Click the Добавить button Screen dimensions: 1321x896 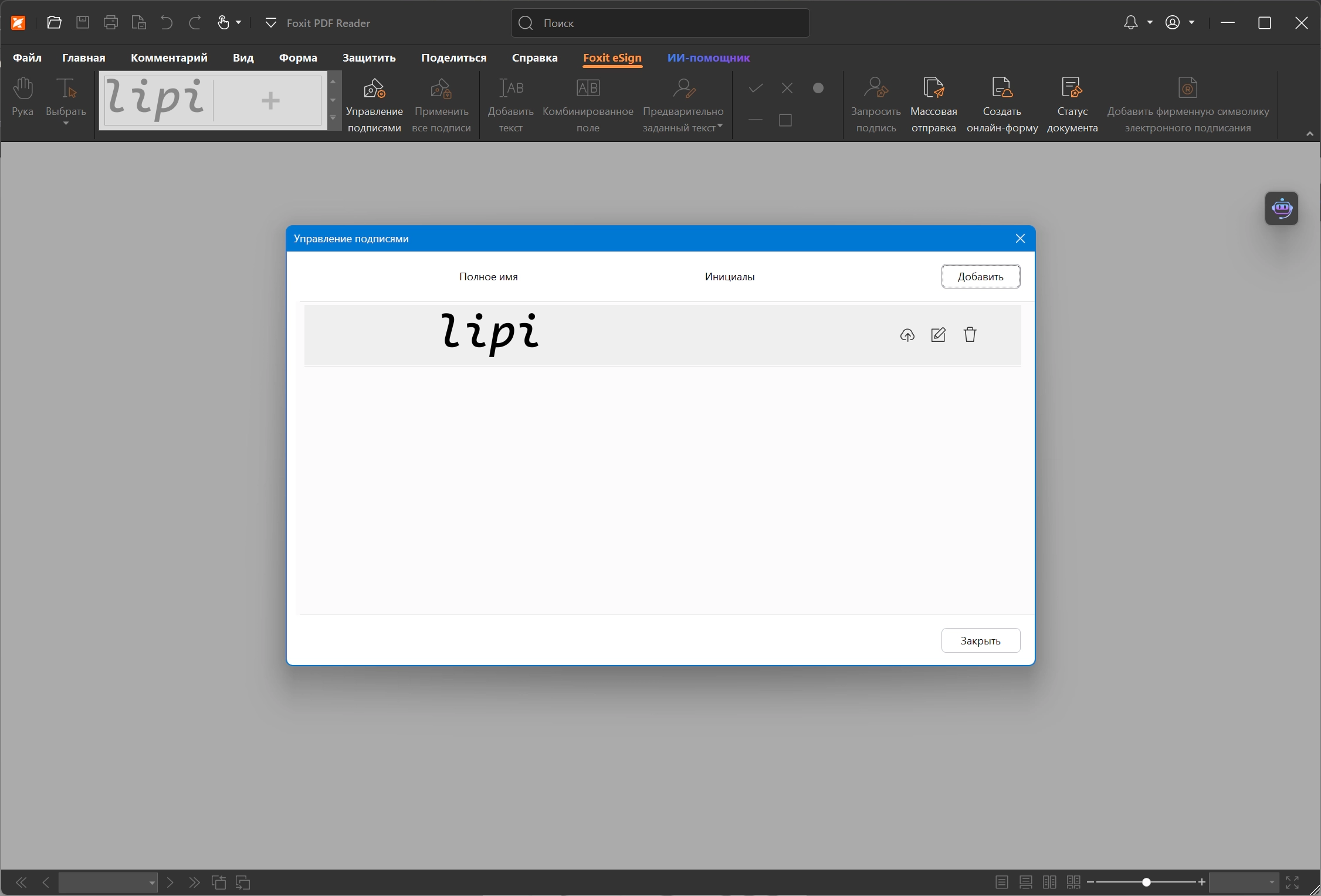click(x=981, y=277)
